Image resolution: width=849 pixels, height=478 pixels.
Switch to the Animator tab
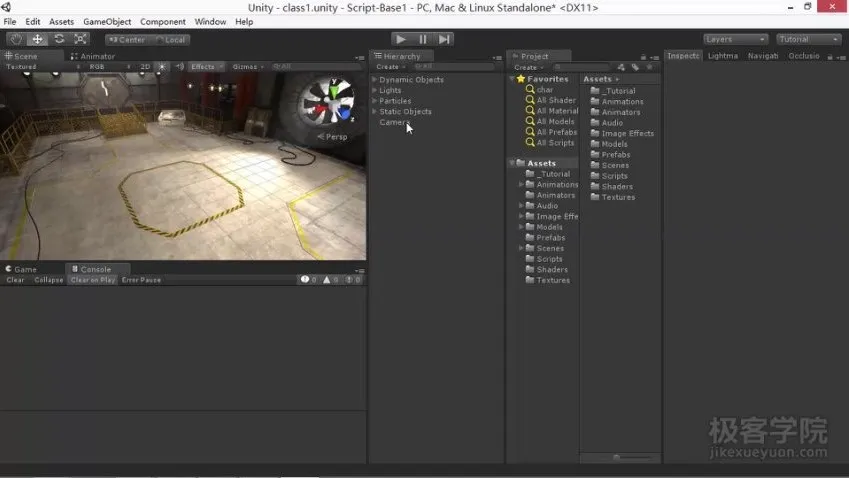(x=96, y=57)
